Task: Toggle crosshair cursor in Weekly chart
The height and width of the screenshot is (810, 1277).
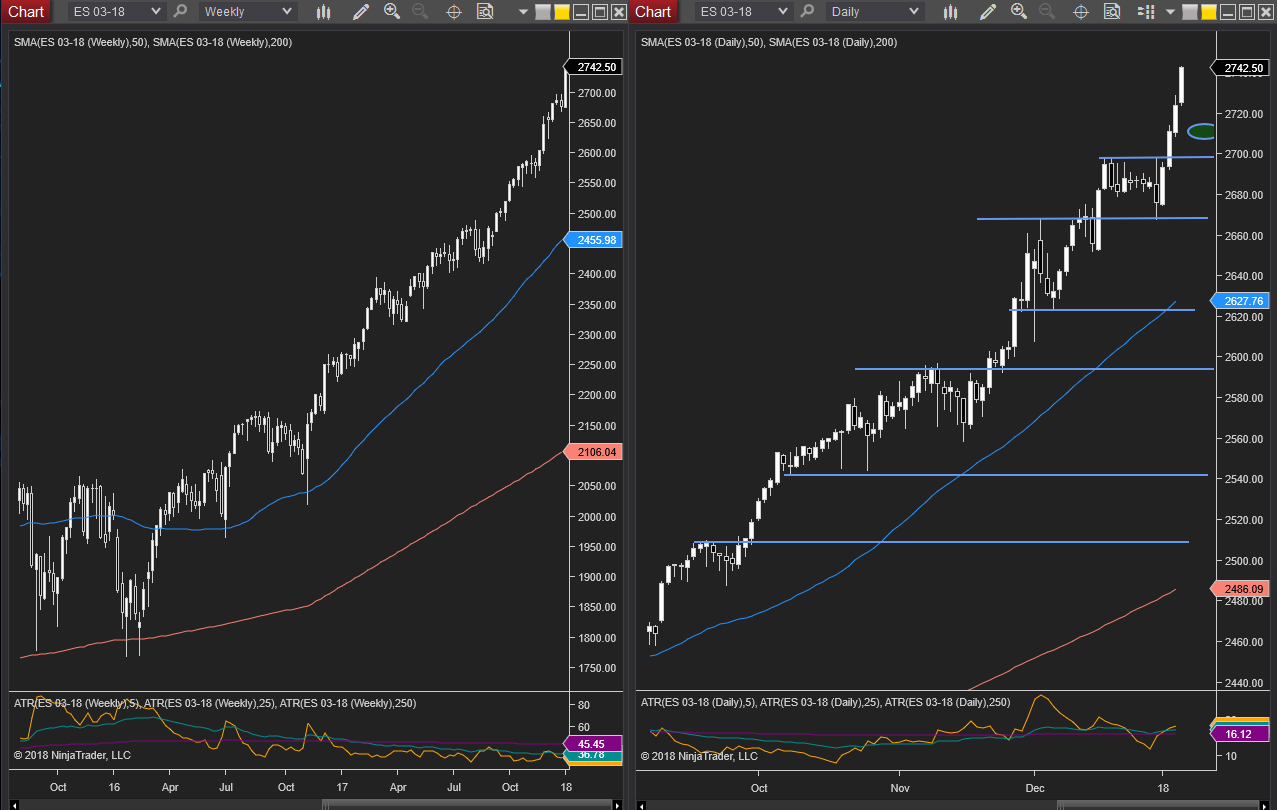Action: 454,12
